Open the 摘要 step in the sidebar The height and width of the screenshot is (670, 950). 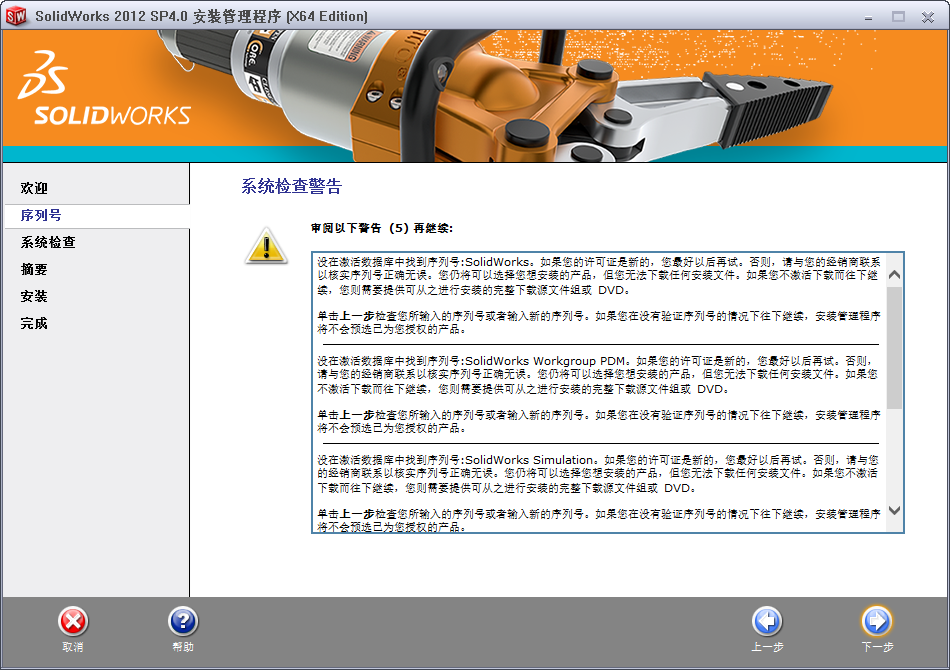coord(34,270)
